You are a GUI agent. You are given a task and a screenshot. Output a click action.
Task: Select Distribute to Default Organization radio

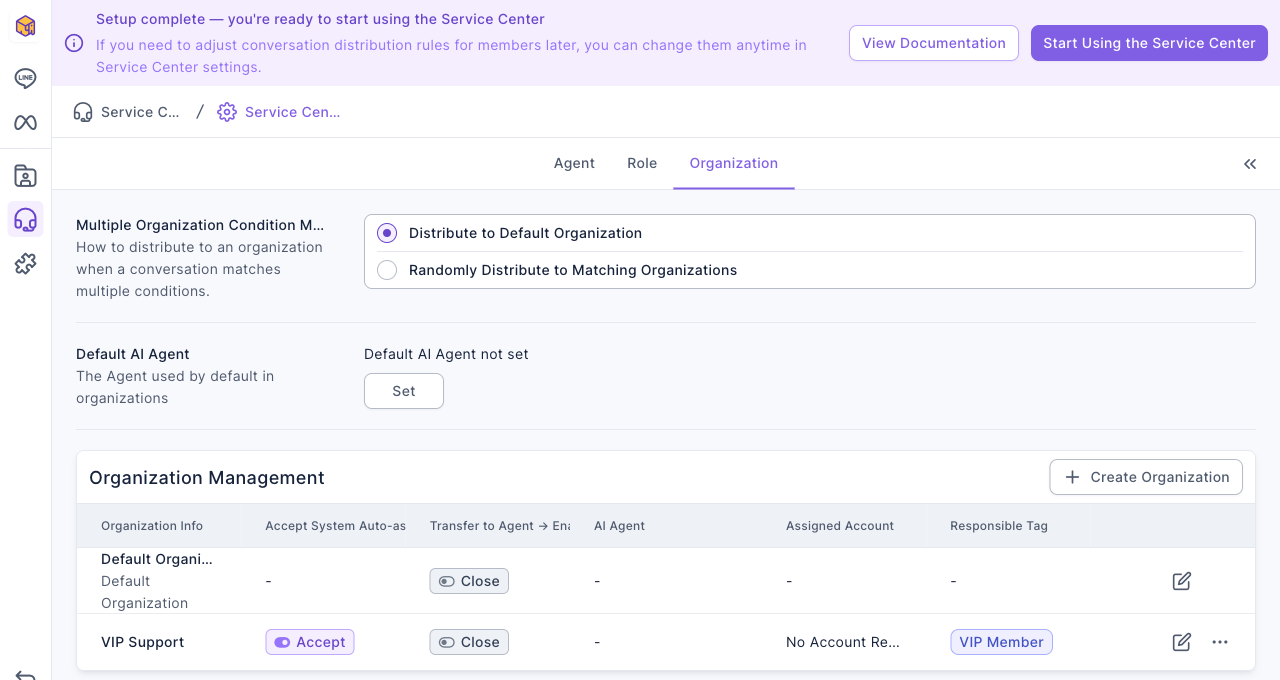click(387, 233)
